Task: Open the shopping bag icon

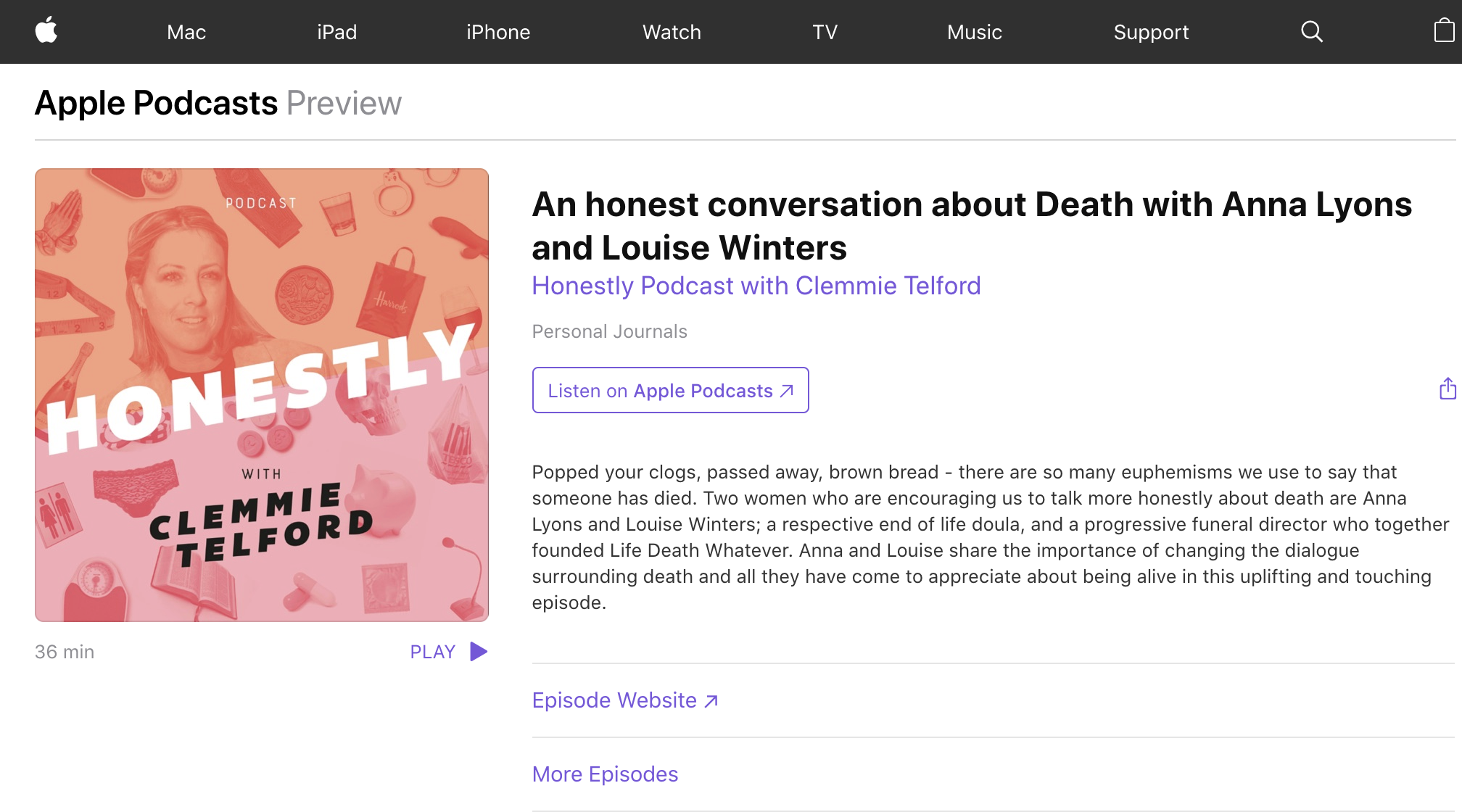Action: tap(1445, 31)
